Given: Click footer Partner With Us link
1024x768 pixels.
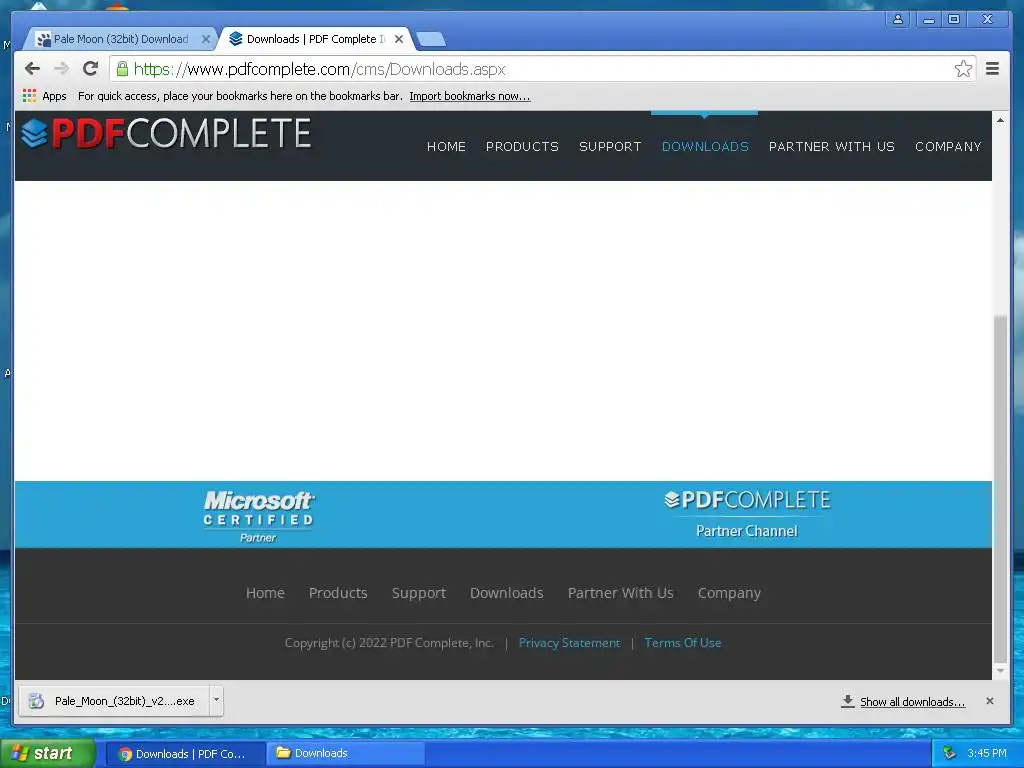Looking at the screenshot, I should click(620, 593).
